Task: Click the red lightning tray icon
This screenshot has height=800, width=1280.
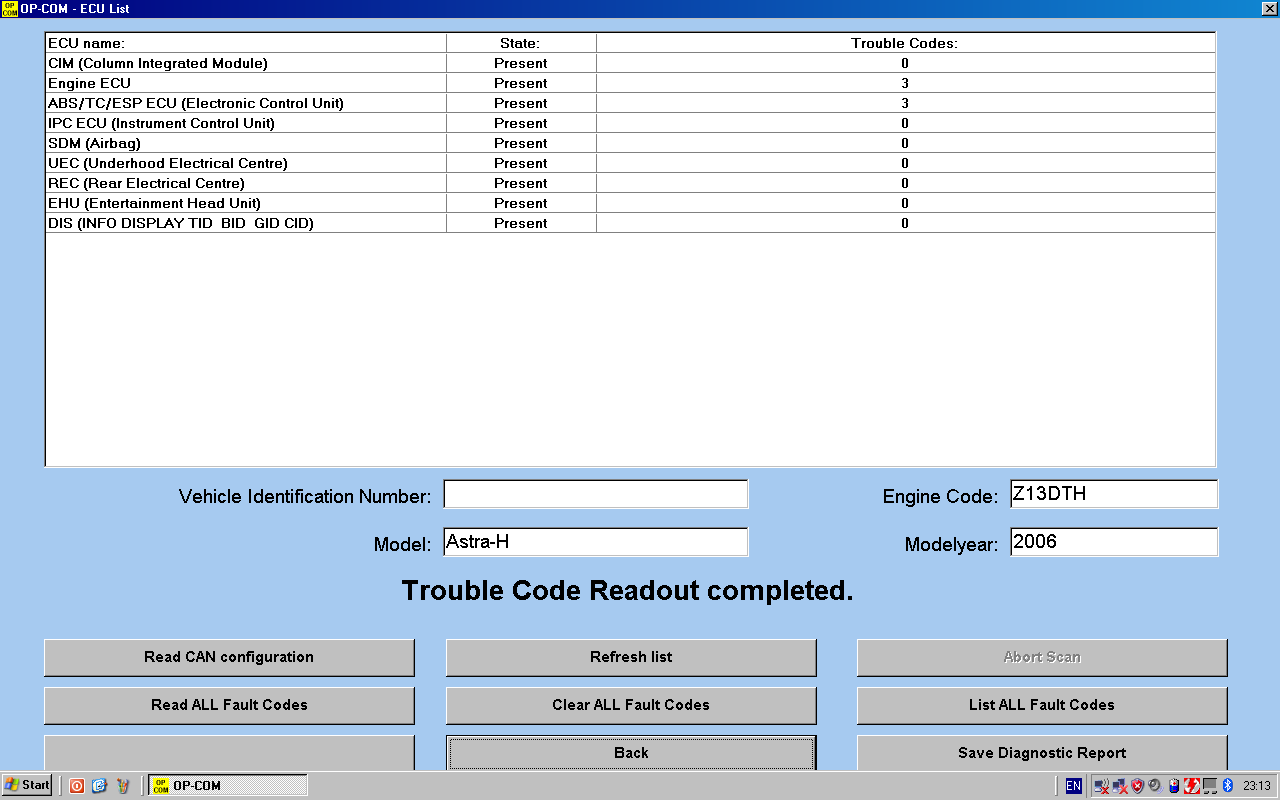Action: click(x=1192, y=786)
